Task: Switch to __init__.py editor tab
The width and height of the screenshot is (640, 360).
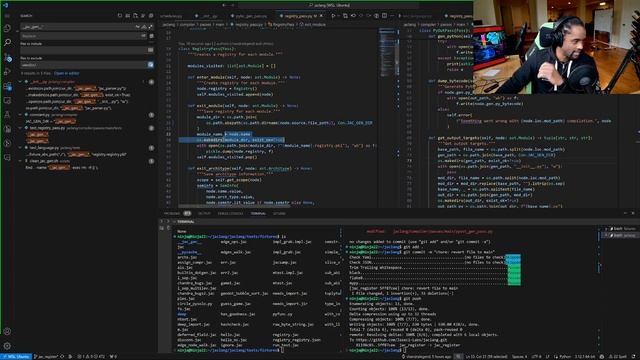Action: click(x=208, y=16)
